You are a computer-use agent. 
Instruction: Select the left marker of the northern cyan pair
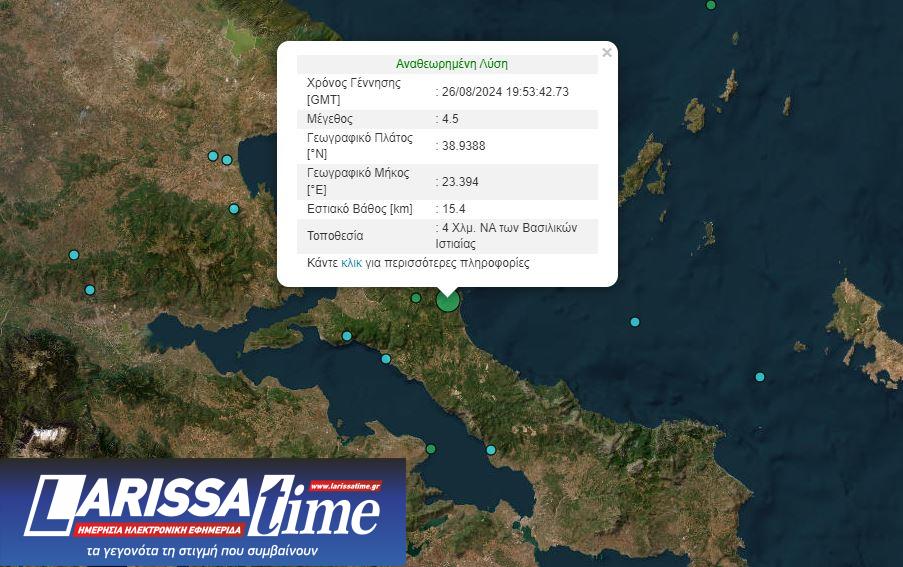pos(212,156)
